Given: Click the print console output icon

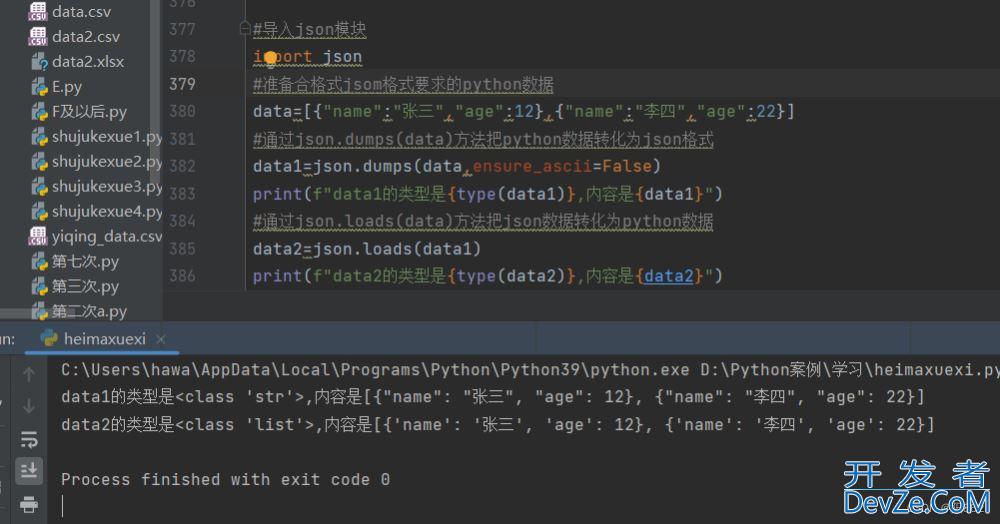Looking at the screenshot, I should coord(29,505).
